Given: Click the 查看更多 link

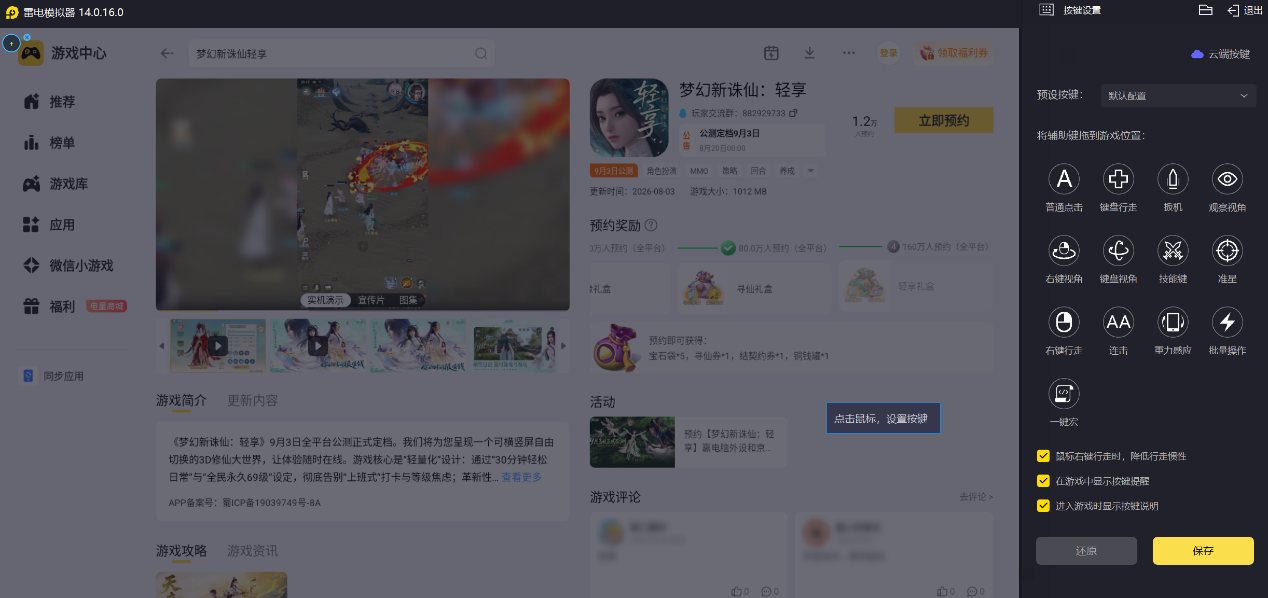Looking at the screenshot, I should (x=521, y=478).
